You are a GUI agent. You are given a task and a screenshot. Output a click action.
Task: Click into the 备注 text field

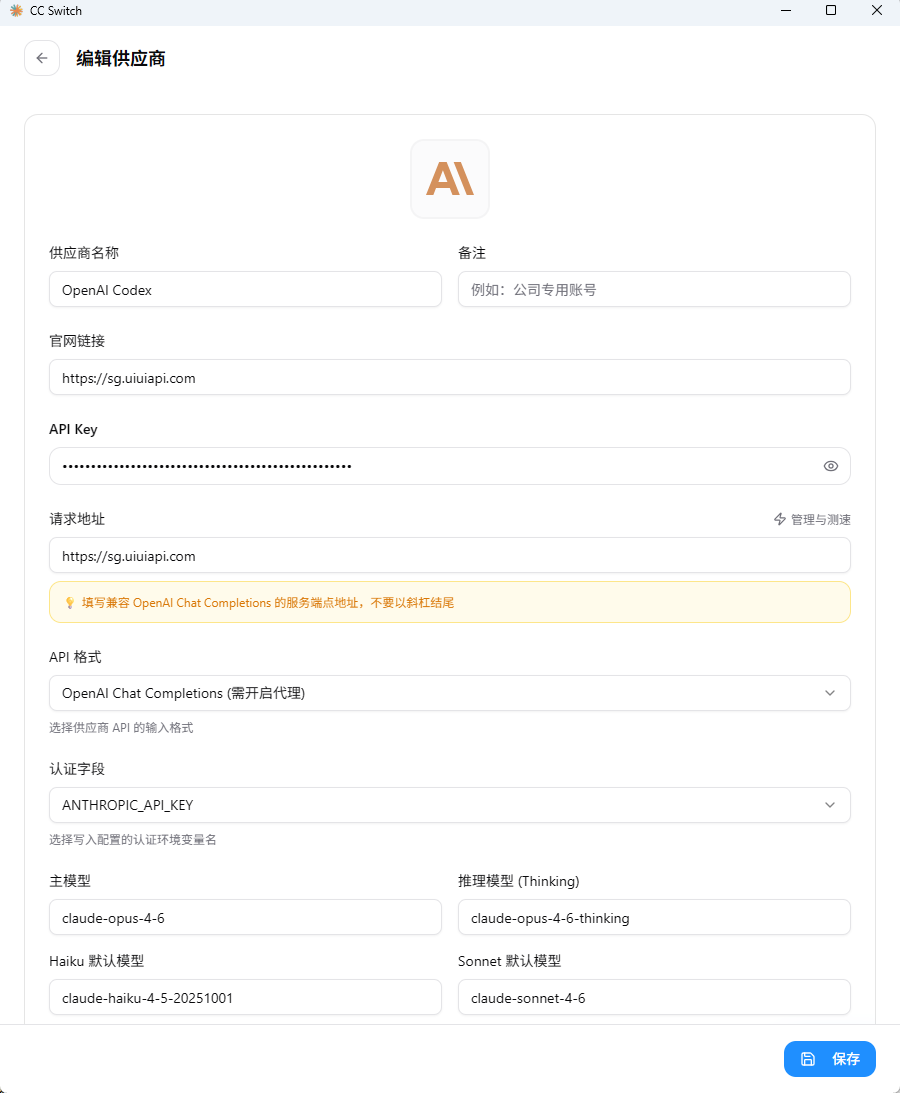tap(654, 290)
